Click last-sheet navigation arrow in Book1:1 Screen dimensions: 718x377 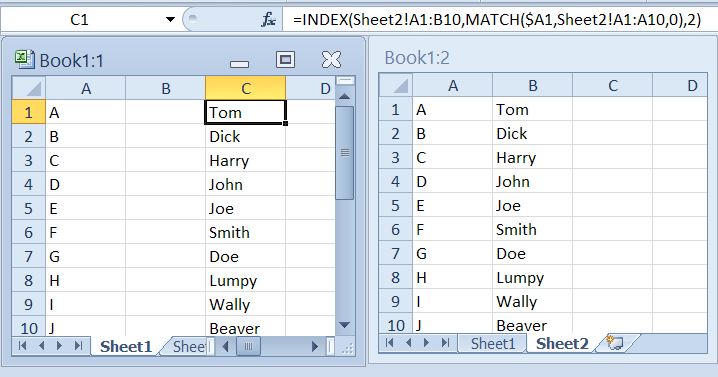pos(78,346)
